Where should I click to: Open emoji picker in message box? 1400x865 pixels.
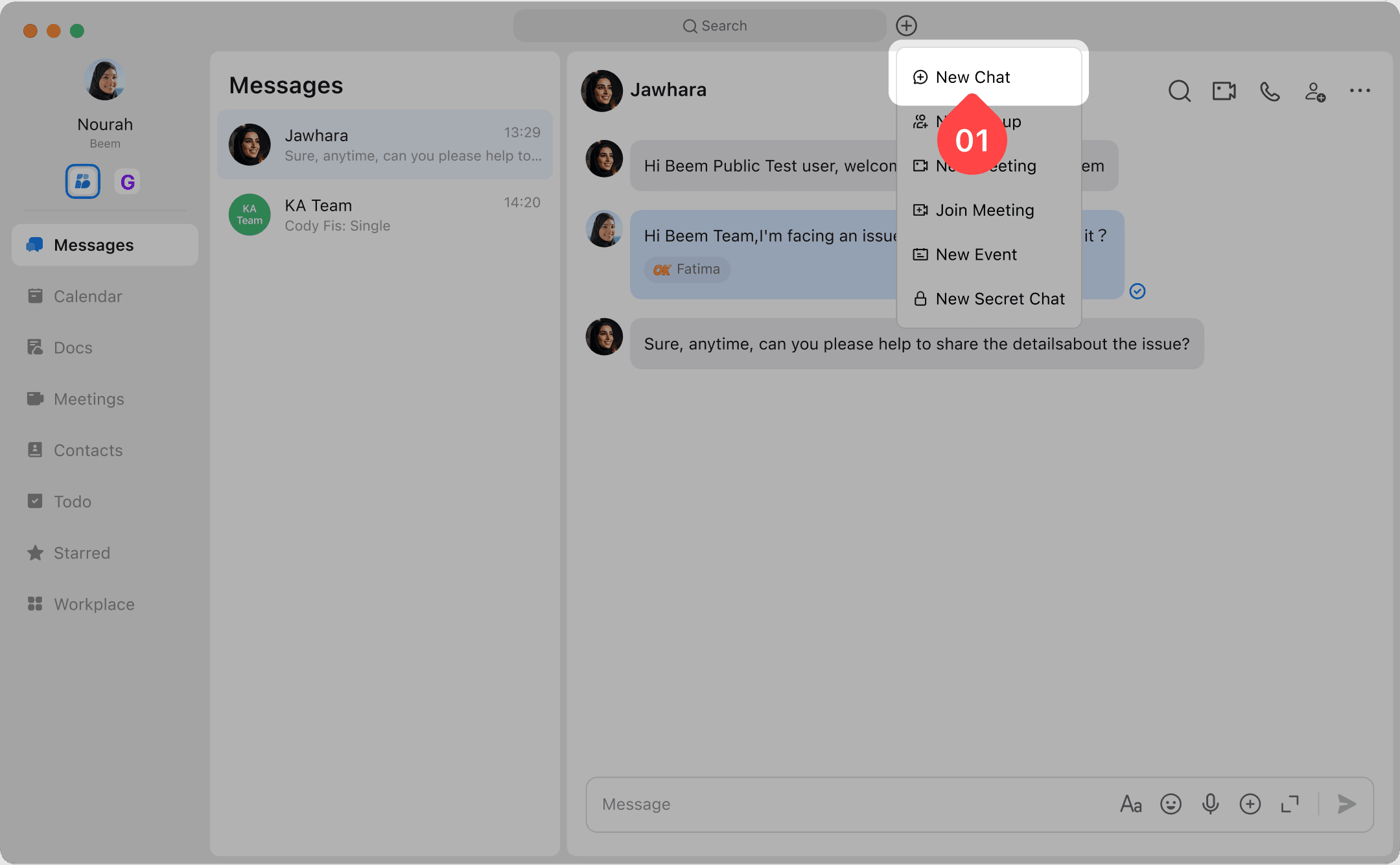[1171, 804]
